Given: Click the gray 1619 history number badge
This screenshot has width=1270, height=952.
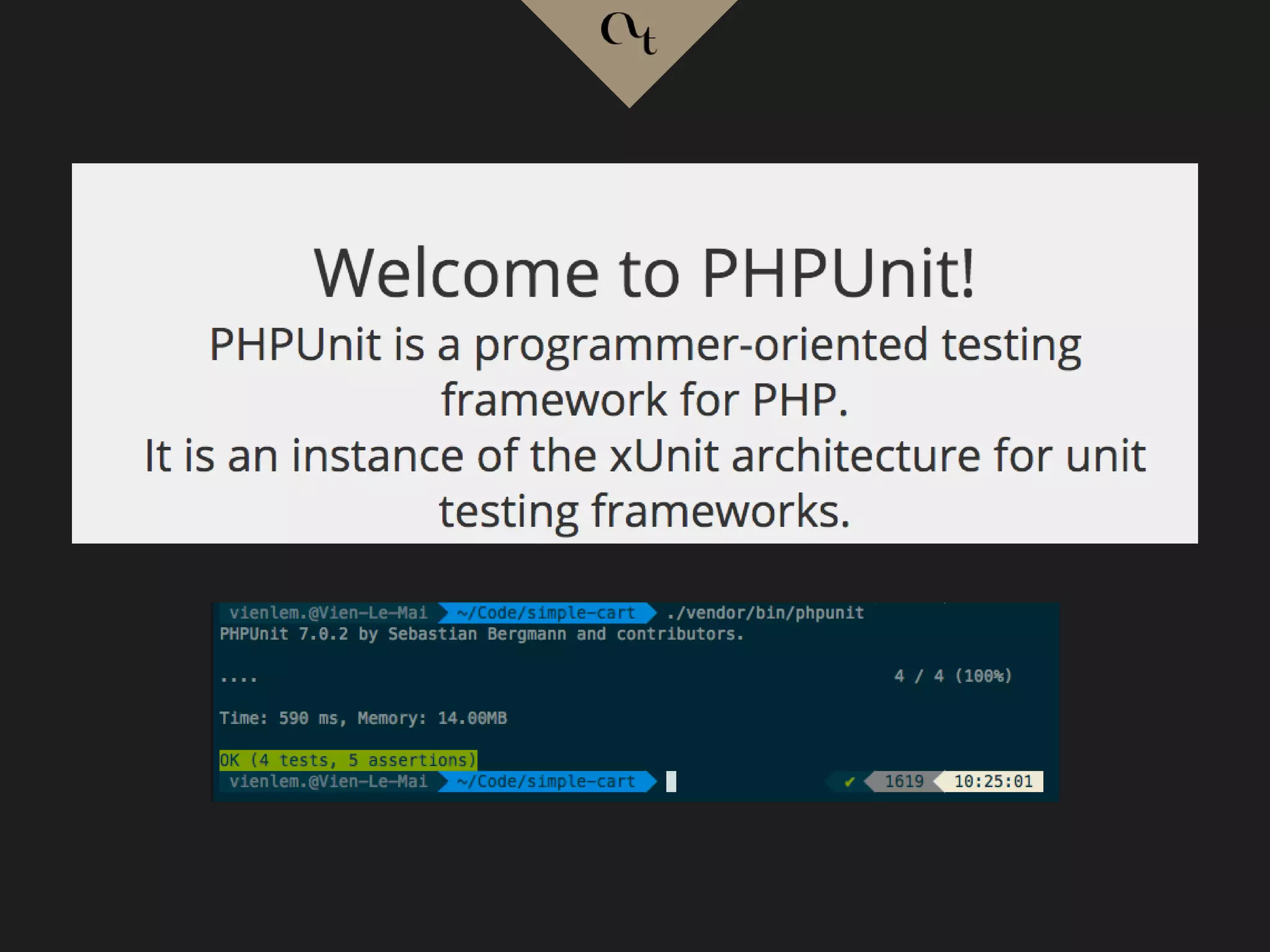Looking at the screenshot, I should tap(903, 782).
